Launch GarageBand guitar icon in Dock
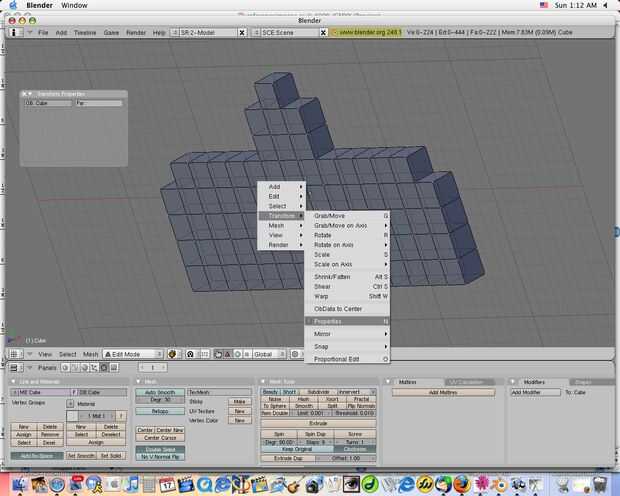The image size is (620, 496). 296,485
